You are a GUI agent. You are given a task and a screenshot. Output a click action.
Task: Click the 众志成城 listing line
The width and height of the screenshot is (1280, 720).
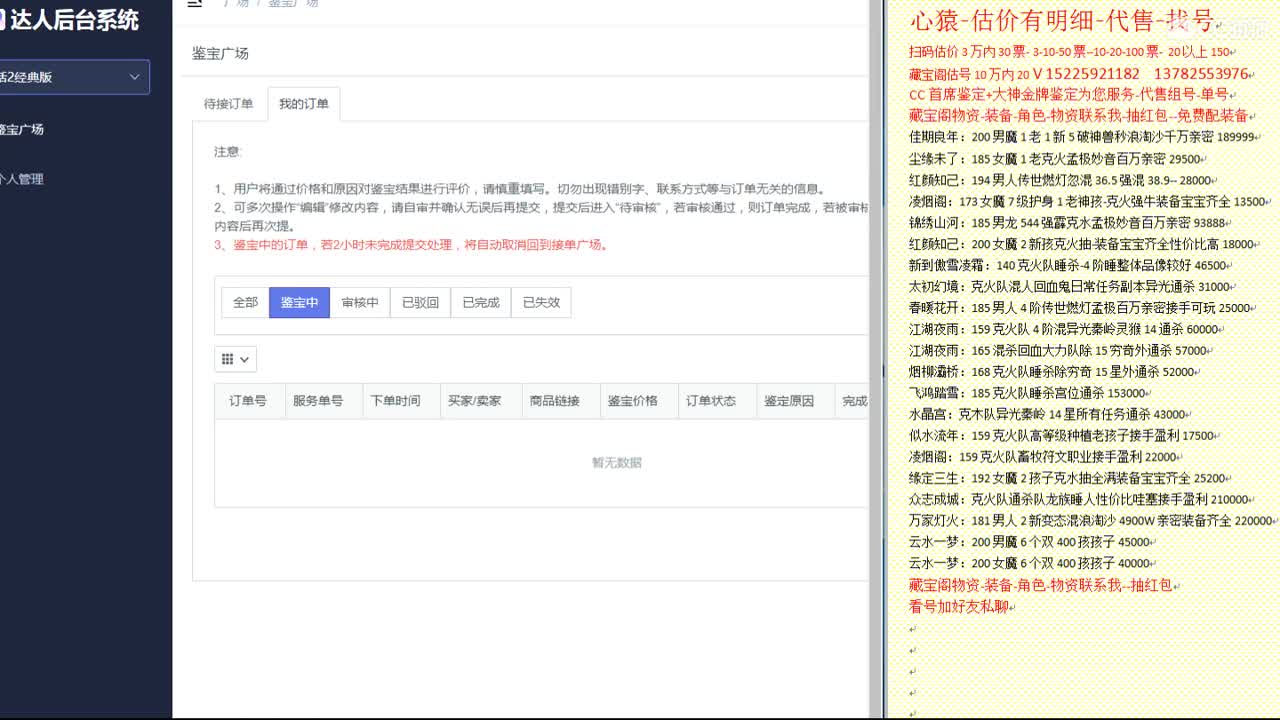[x=1079, y=499]
